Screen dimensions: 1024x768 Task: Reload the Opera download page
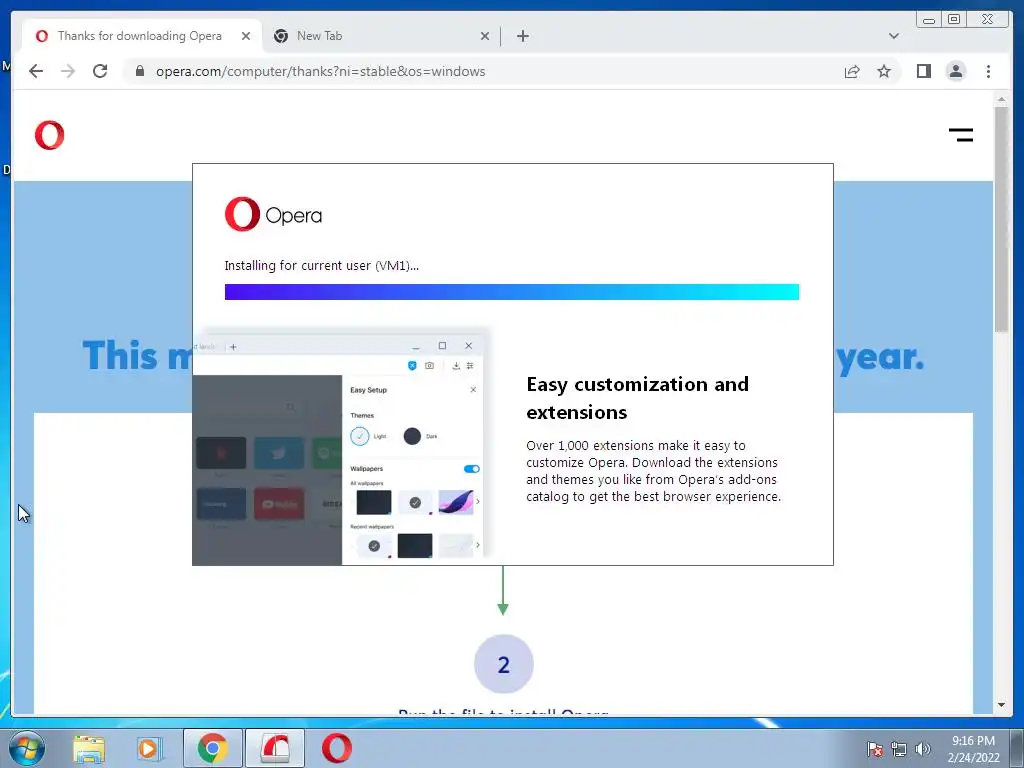(100, 71)
